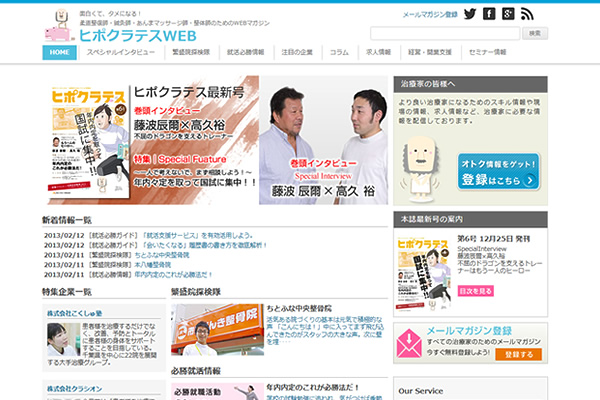The width and height of the screenshot is (600, 400).
Task: Focus the site search text field
Action: [x=477, y=33]
